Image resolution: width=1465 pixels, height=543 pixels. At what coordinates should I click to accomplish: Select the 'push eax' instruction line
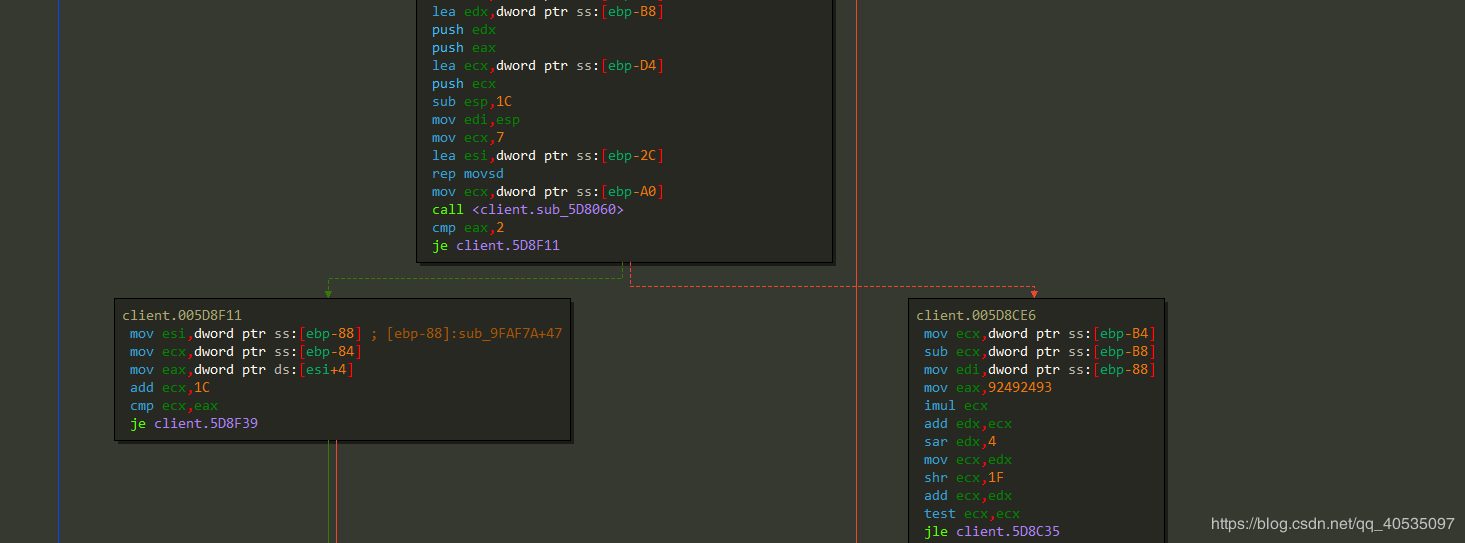(464, 48)
